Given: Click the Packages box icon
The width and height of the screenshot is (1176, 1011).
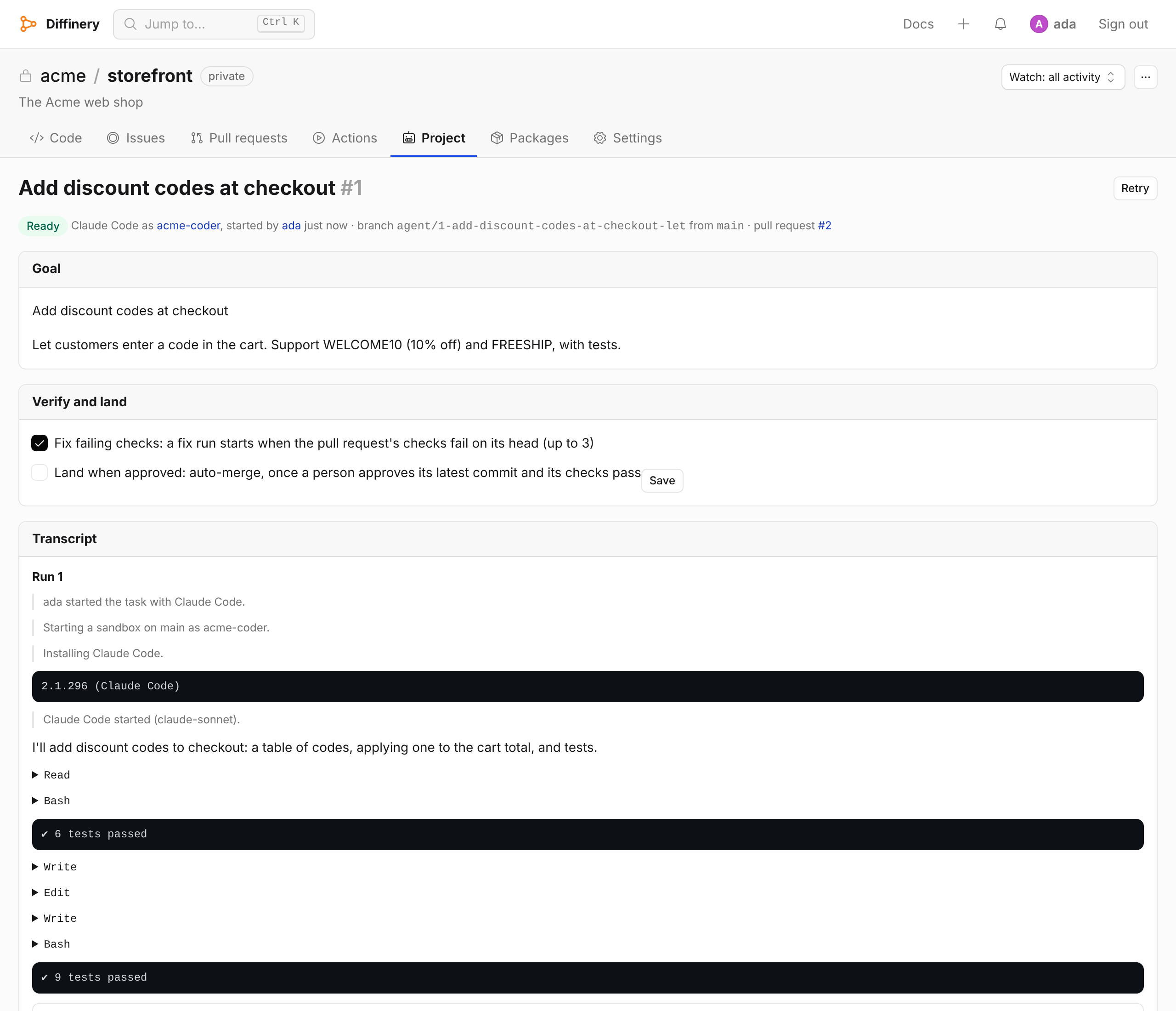Looking at the screenshot, I should tap(497, 138).
